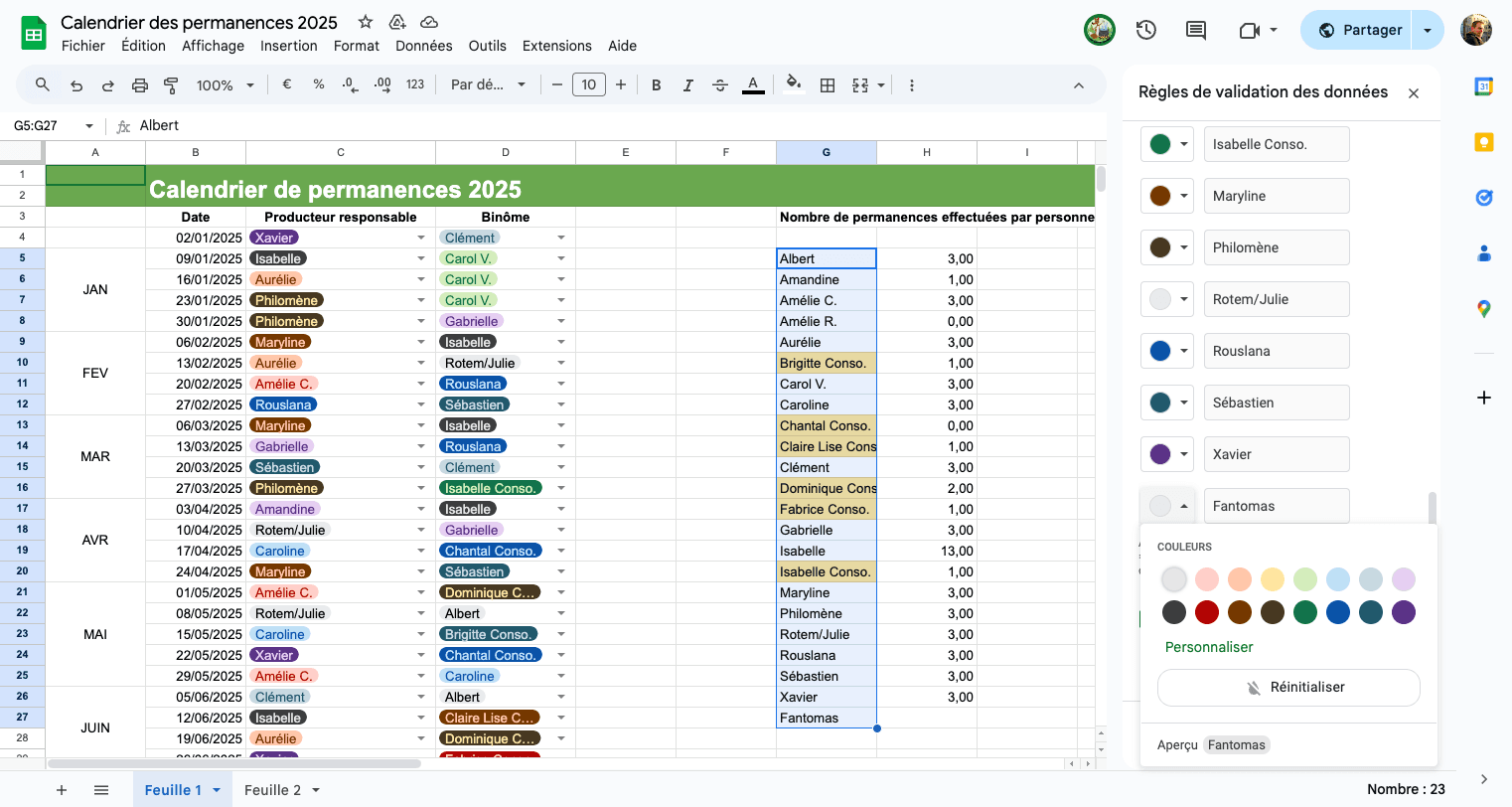Open the font family dropdown

click(488, 84)
